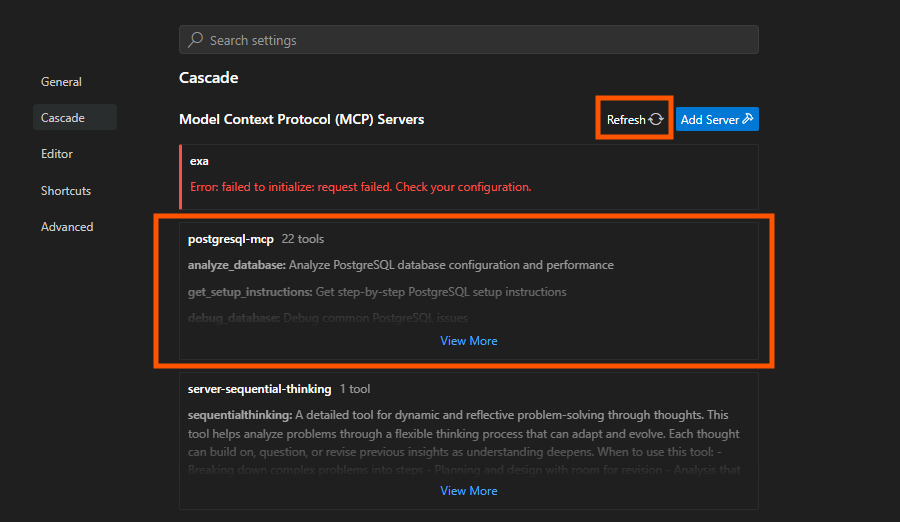Open the General settings section
The image size is (900, 522).
61,82
